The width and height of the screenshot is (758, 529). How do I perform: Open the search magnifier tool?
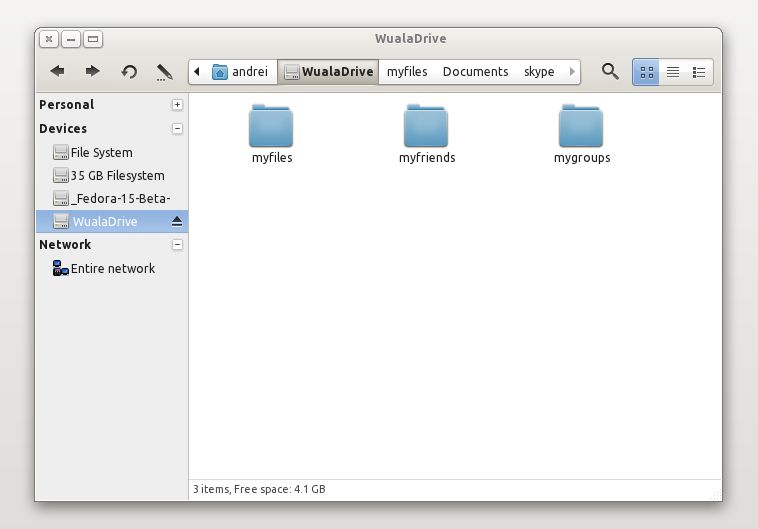(610, 72)
